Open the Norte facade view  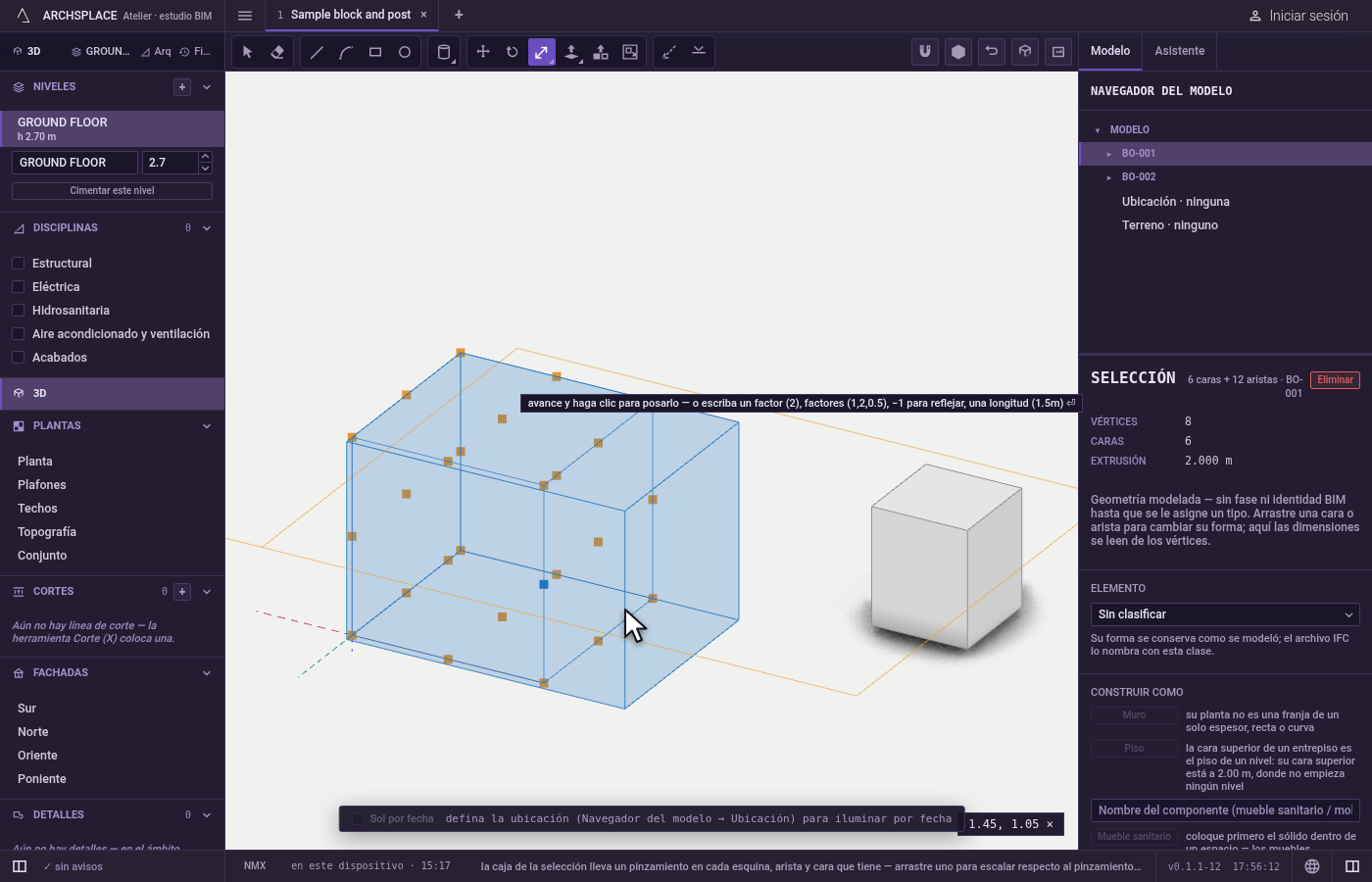[33, 732]
